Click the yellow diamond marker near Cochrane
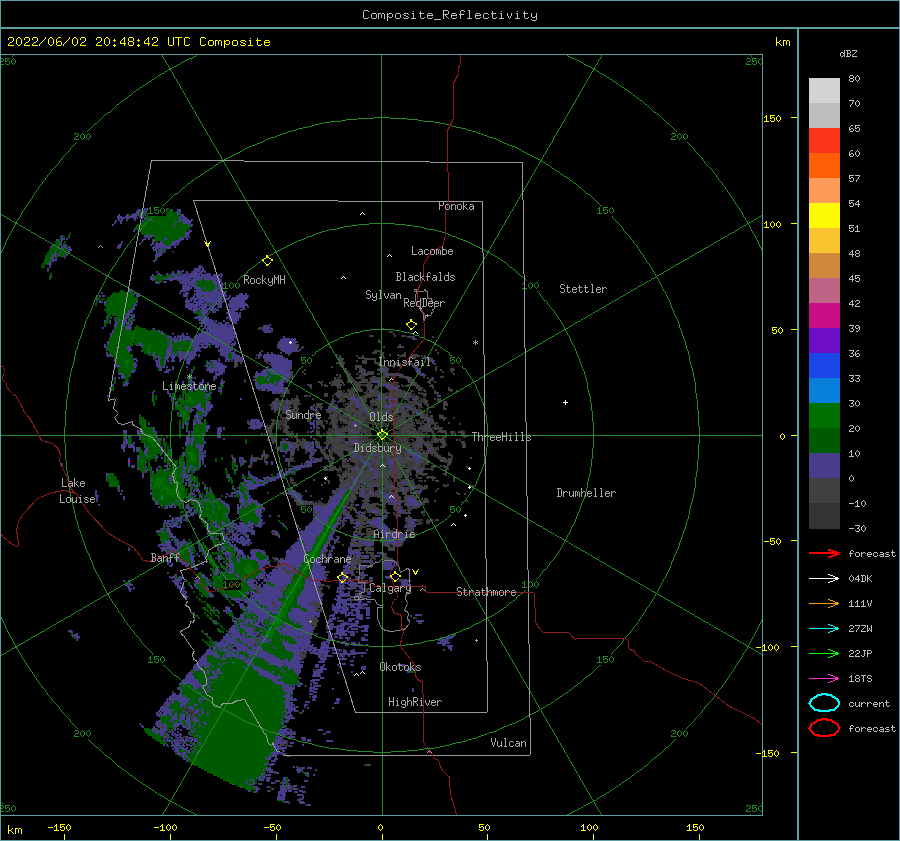 (342, 578)
